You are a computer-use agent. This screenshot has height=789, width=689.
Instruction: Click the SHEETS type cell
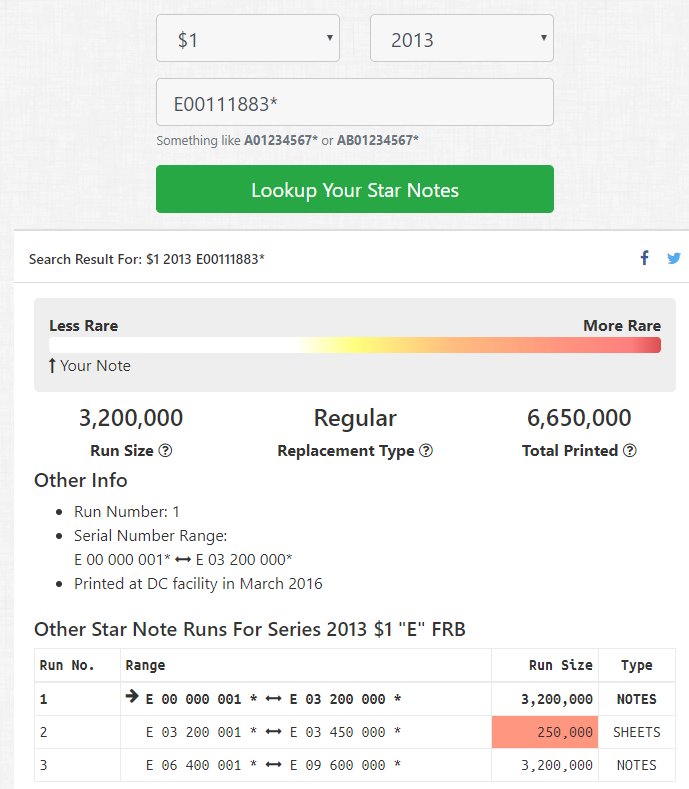(x=637, y=732)
